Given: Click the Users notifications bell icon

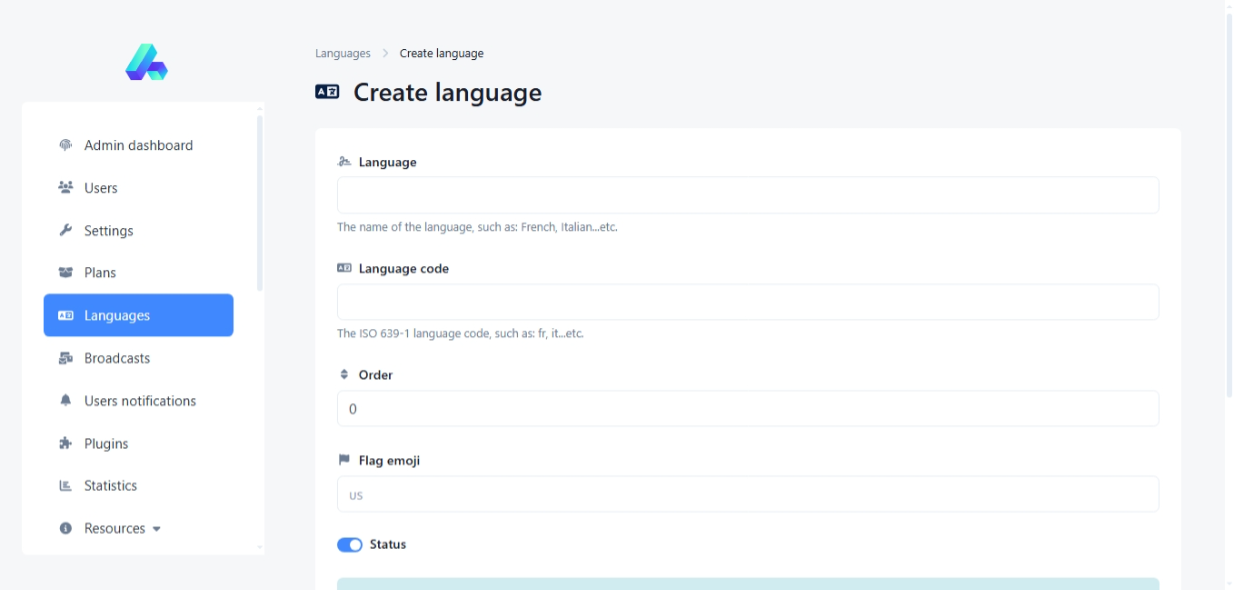Looking at the screenshot, I should tap(66, 401).
